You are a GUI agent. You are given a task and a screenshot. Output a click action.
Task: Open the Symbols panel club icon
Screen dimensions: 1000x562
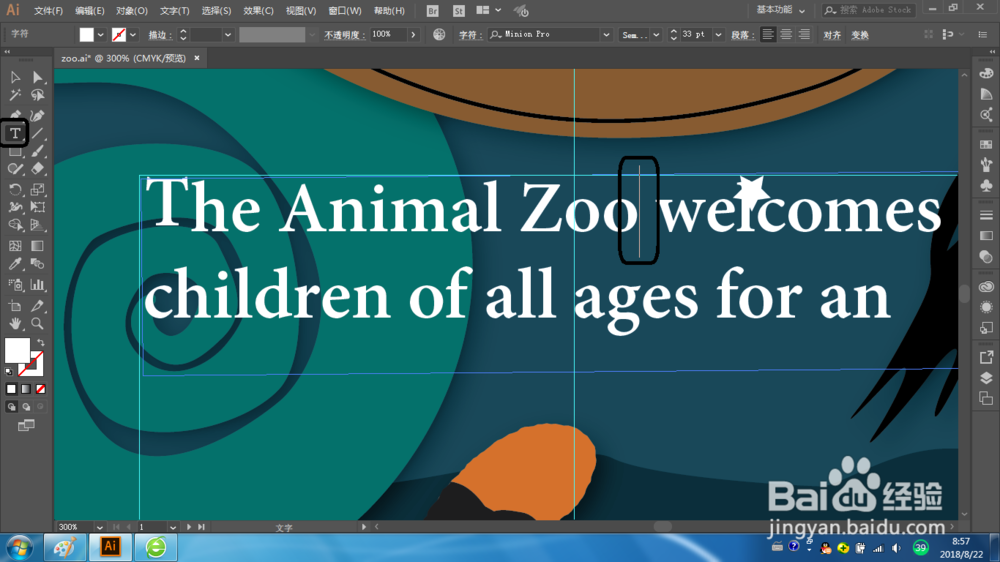[x=986, y=186]
